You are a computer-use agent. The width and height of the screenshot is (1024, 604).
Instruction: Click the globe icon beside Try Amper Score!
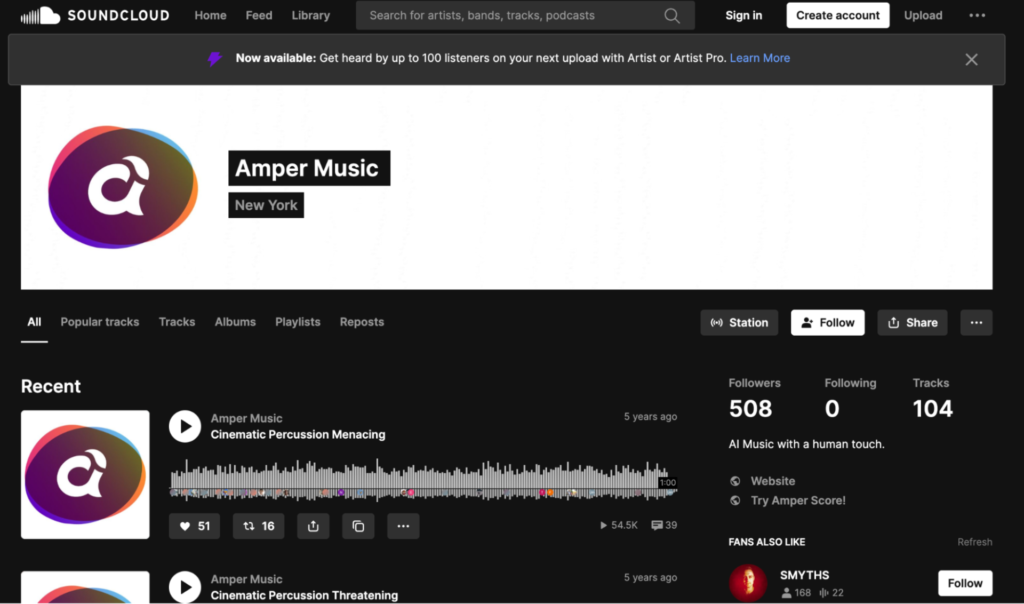(x=735, y=501)
